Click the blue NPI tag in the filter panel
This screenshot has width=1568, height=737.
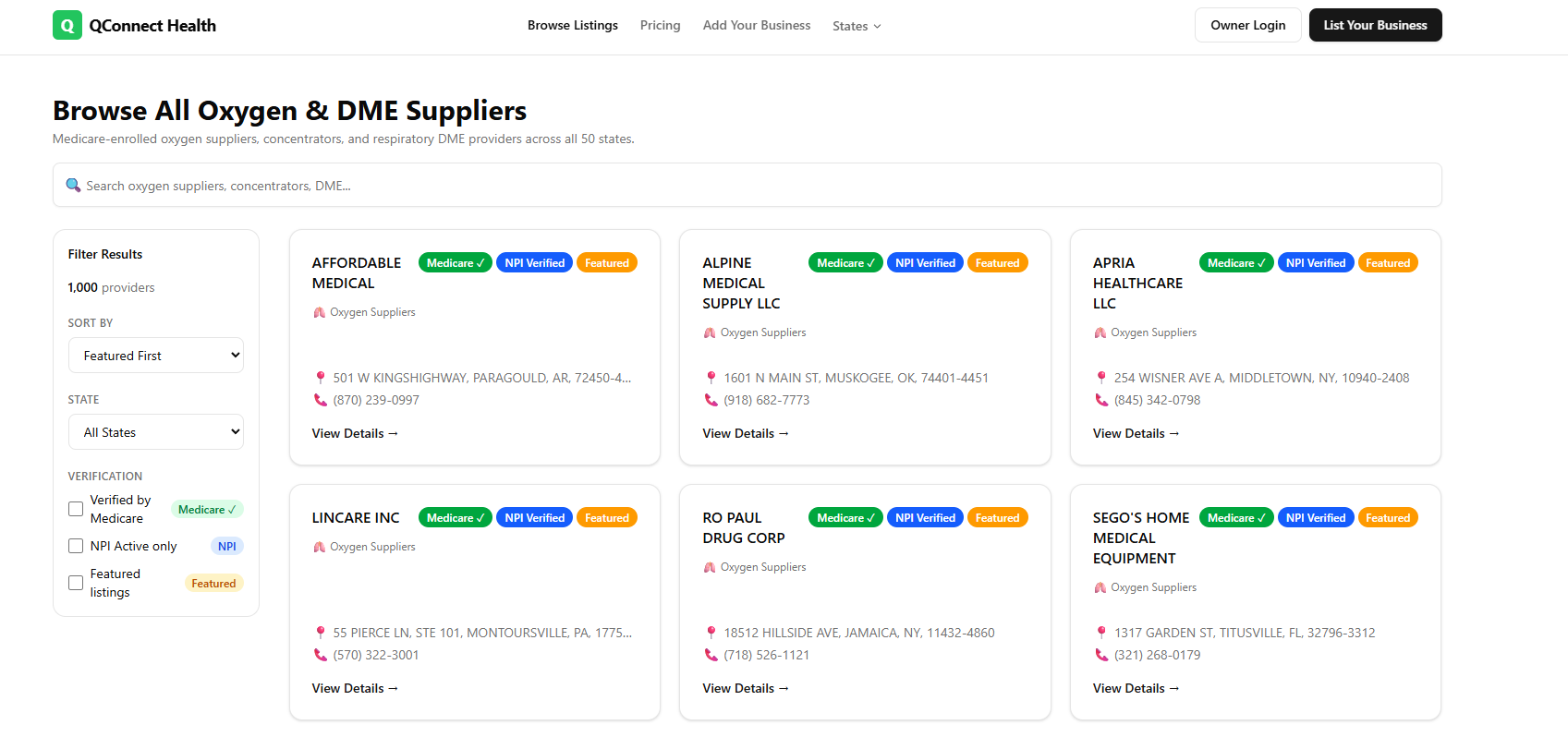226,547
